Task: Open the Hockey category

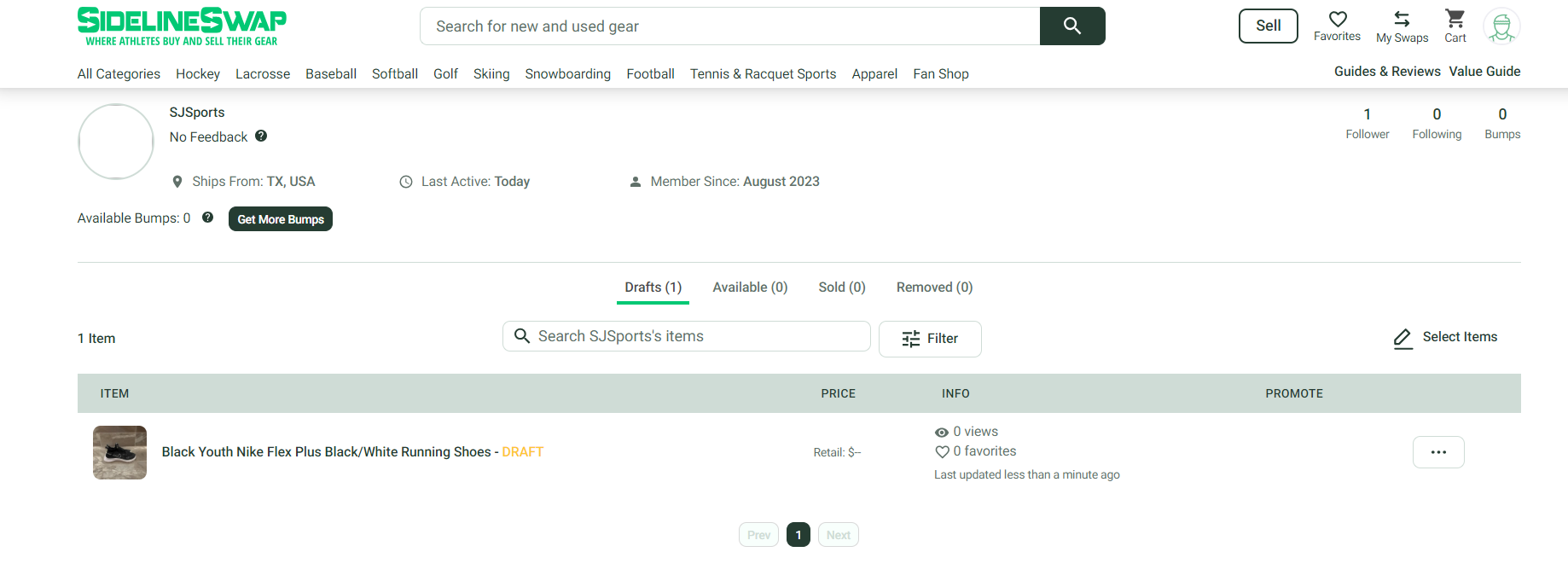Action: pos(198,74)
